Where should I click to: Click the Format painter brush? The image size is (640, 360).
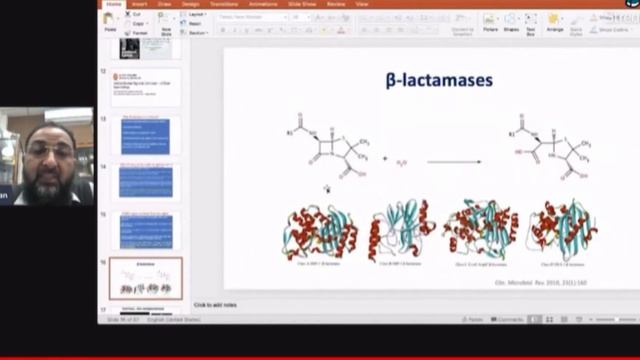tap(128, 33)
